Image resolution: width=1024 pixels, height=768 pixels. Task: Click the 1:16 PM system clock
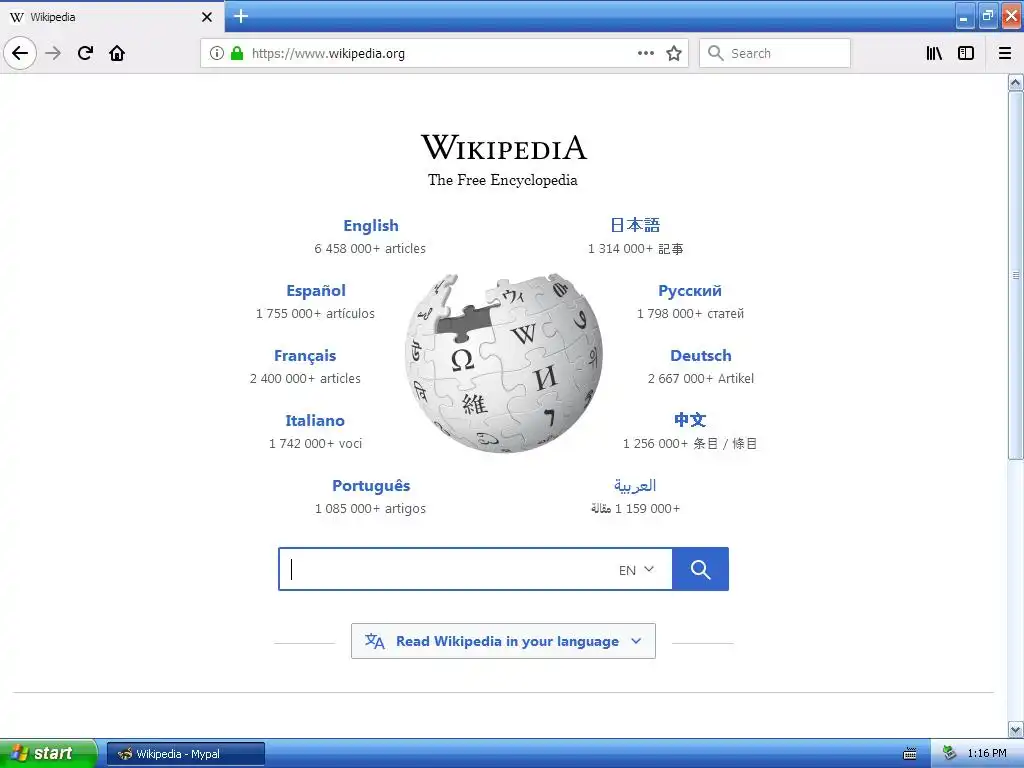point(987,753)
